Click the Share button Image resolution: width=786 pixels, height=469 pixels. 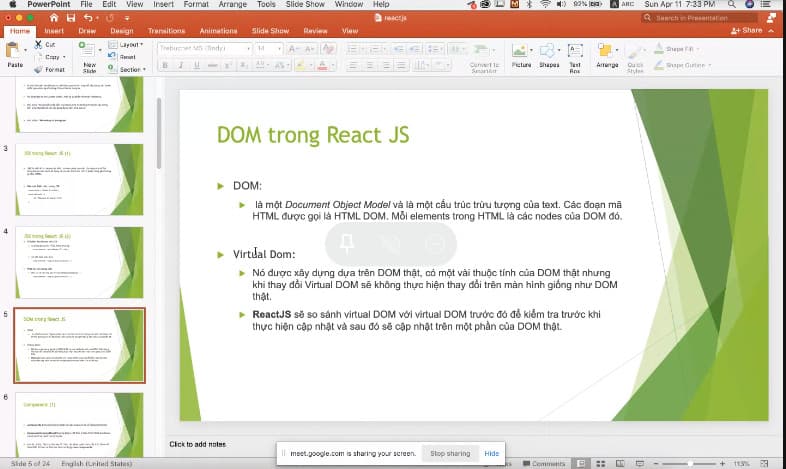pyautogui.click(x=750, y=31)
